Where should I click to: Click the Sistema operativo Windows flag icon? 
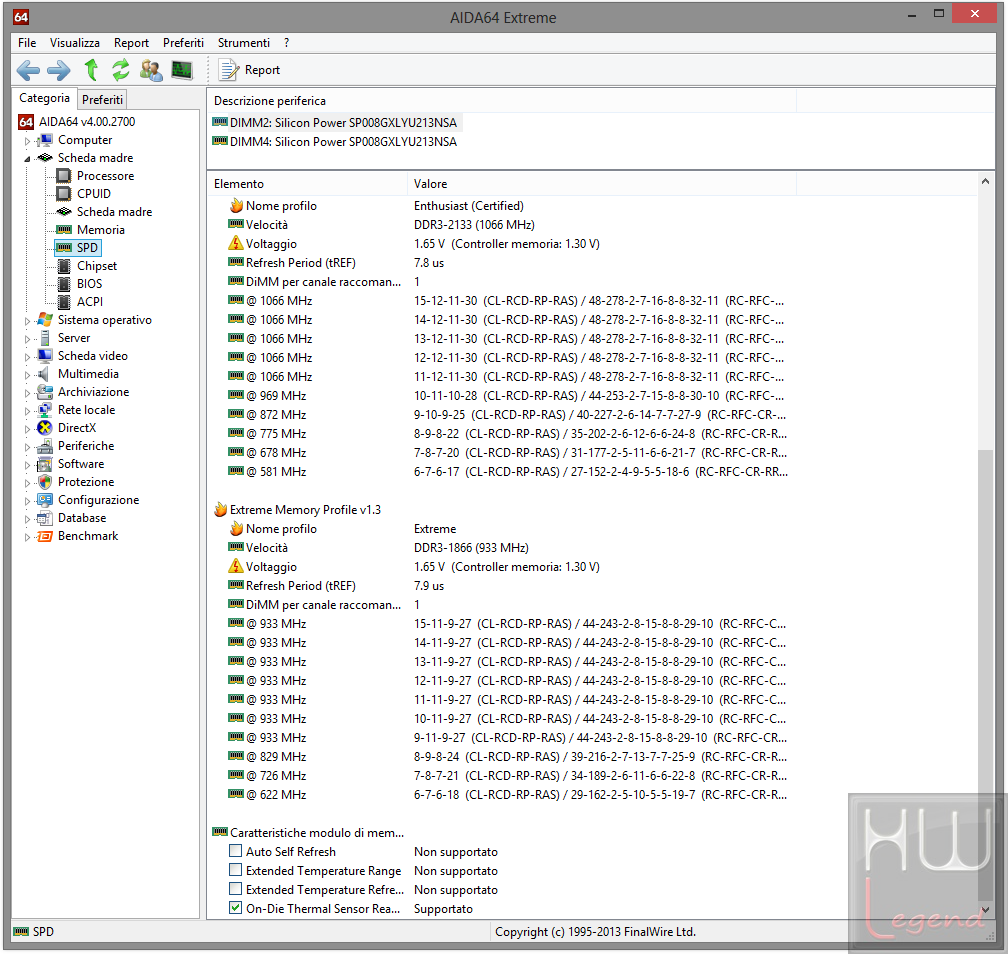point(44,320)
